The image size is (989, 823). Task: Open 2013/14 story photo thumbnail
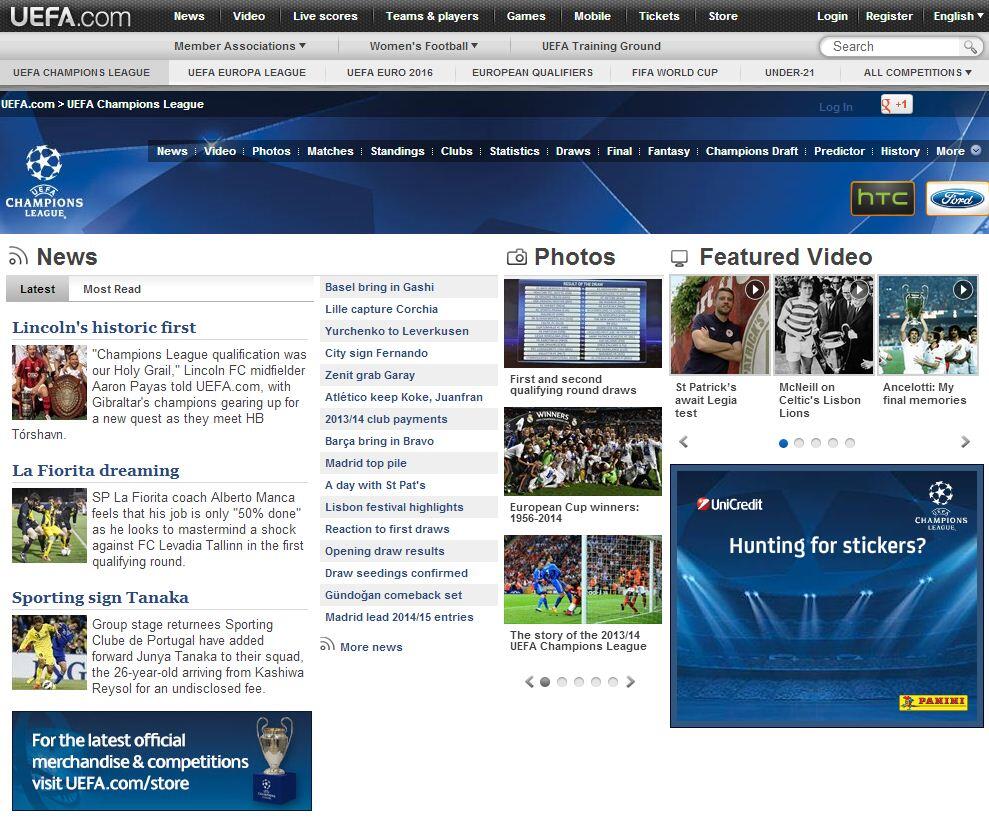(x=583, y=580)
